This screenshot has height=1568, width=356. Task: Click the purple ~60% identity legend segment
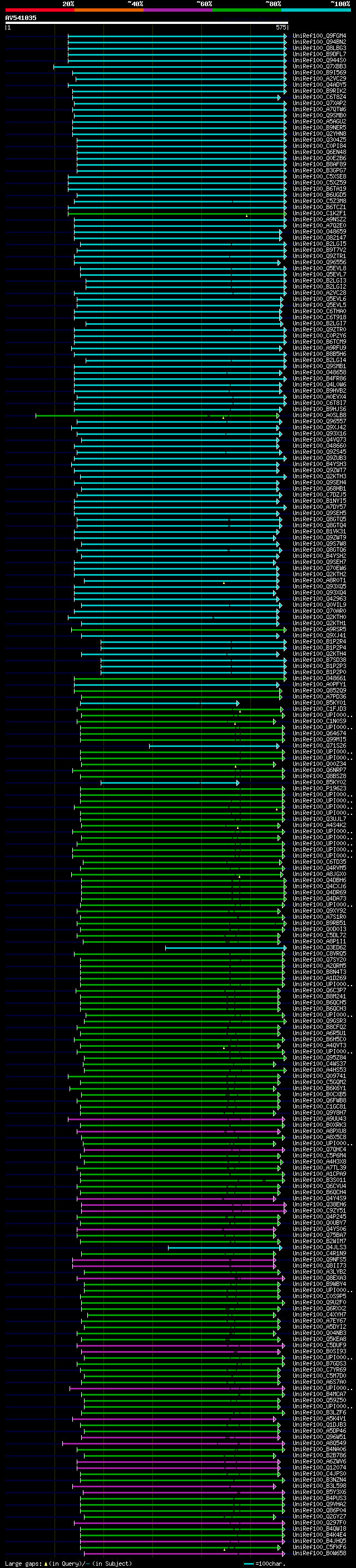(177, 10)
